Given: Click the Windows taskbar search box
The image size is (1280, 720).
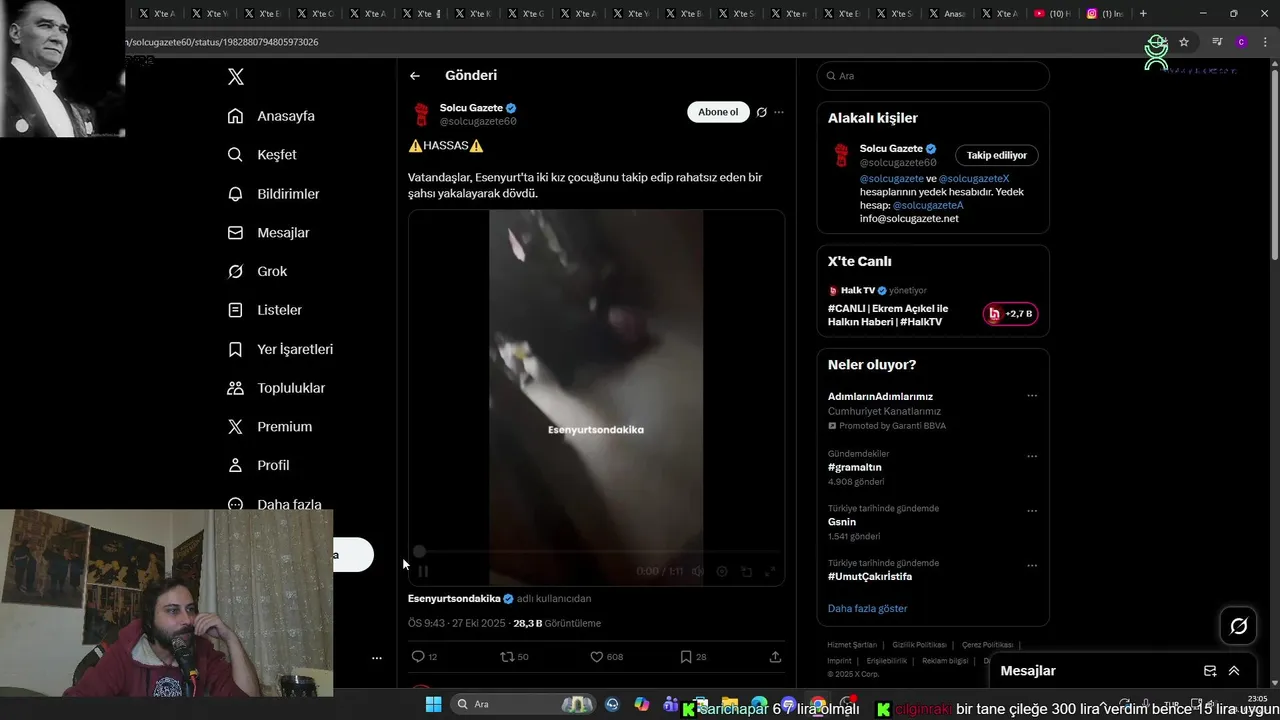Looking at the screenshot, I should pos(522,704).
